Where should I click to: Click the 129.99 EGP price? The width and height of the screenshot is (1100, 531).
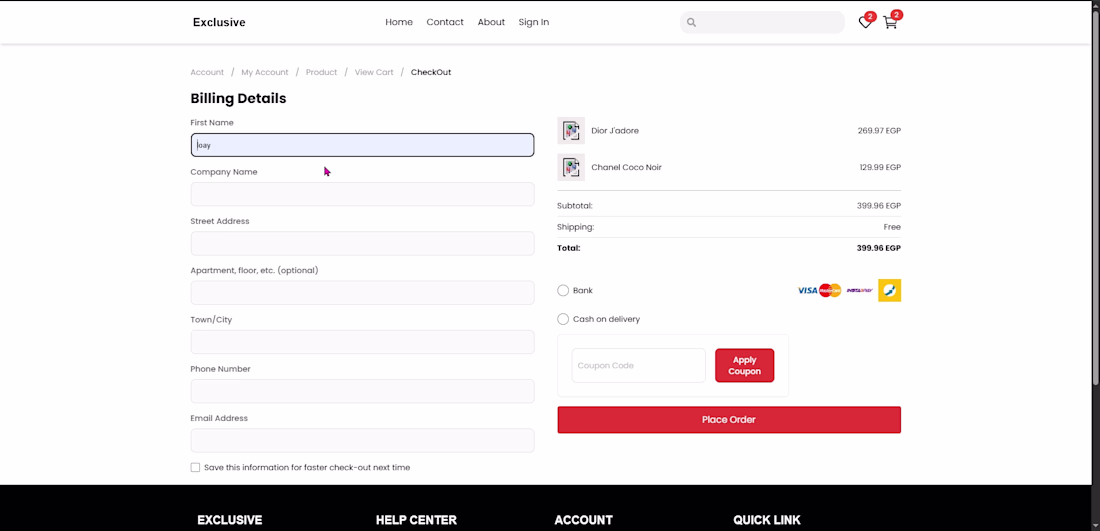coord(880,167)
